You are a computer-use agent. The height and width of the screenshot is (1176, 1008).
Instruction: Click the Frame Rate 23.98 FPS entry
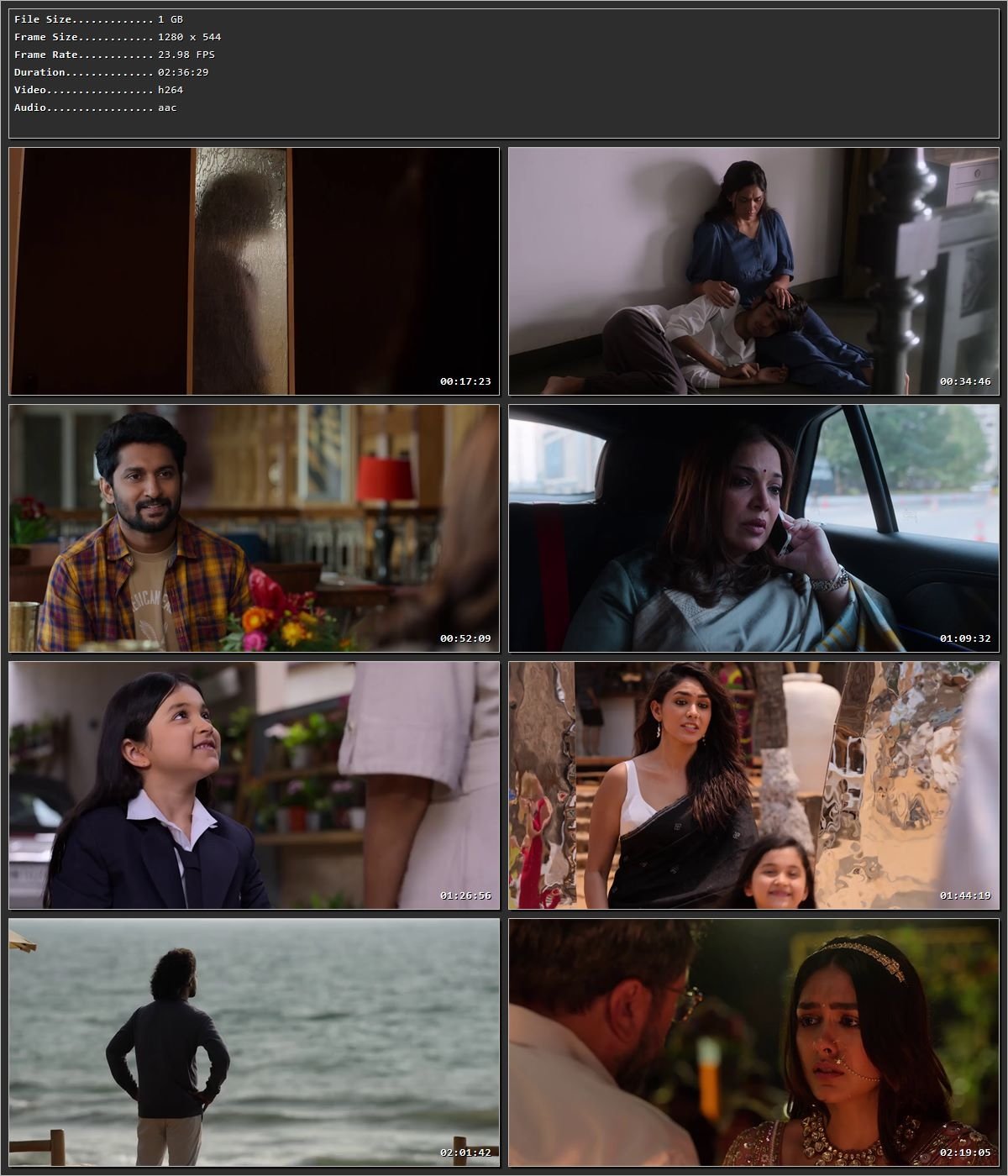pos(113,54)
